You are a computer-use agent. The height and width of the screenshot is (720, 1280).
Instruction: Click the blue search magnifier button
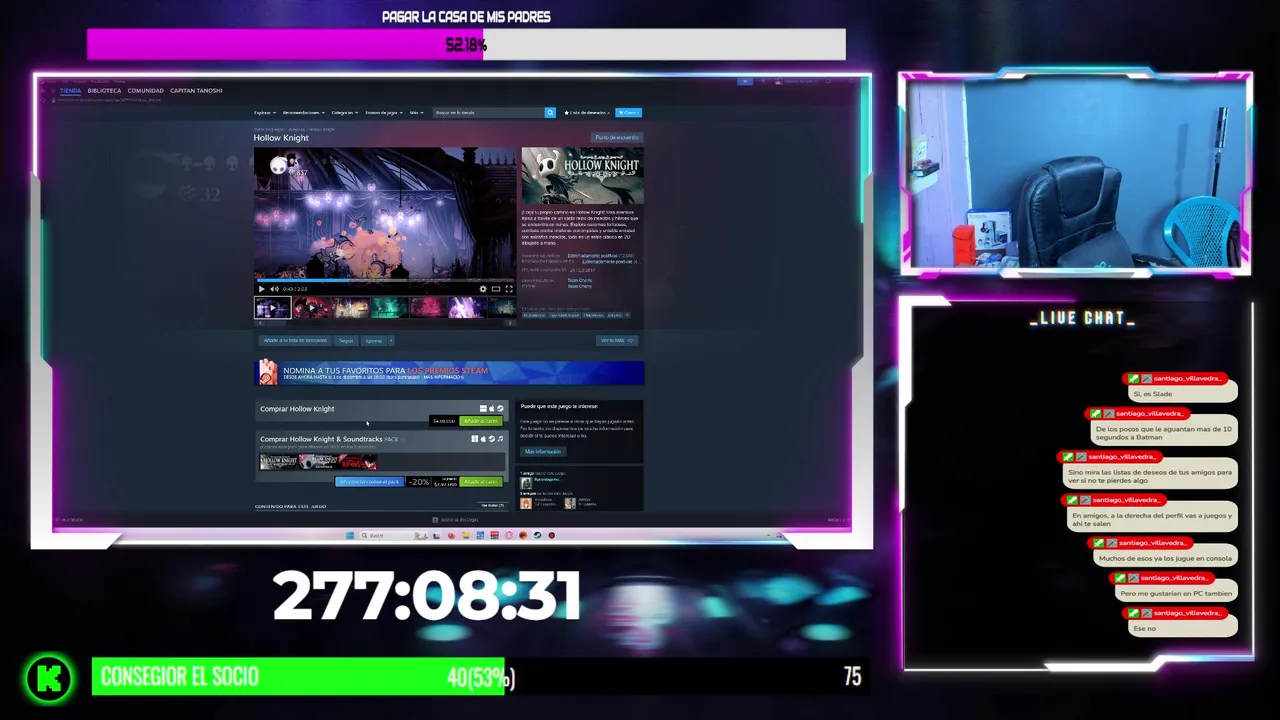pyautogui.click(x=549, y=113)
